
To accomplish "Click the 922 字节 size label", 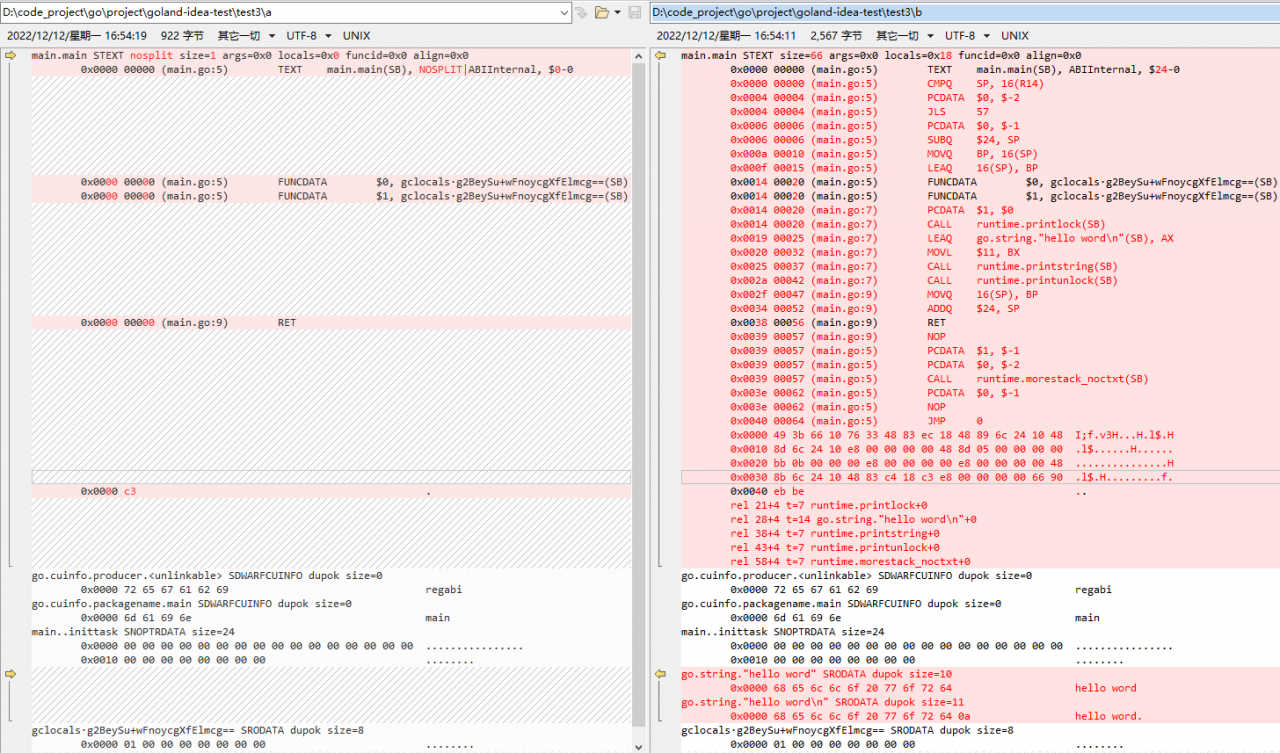I will pos(182,35).
